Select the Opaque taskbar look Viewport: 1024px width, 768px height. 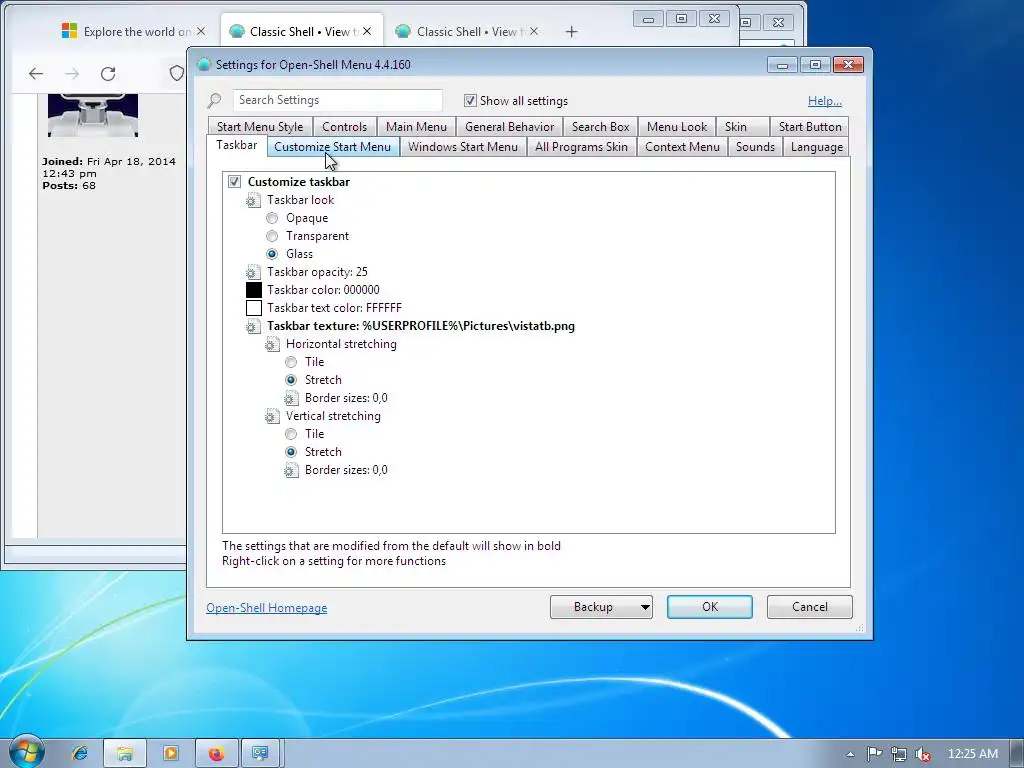coord(272,218)
